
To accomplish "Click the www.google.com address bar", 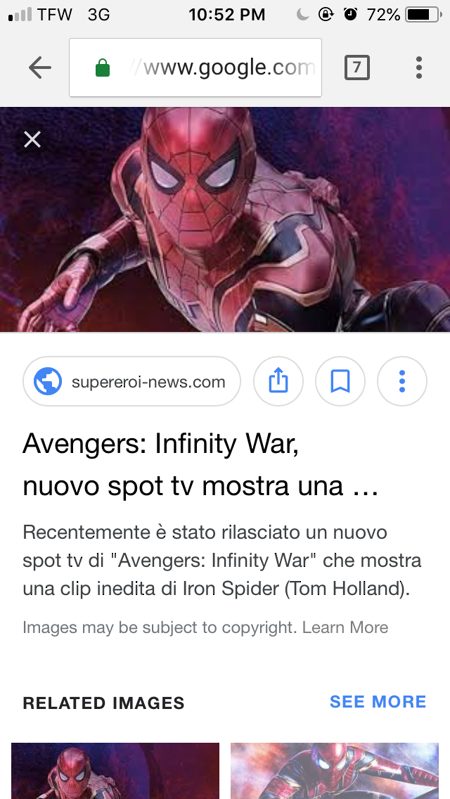I will (x=195, y=67).
